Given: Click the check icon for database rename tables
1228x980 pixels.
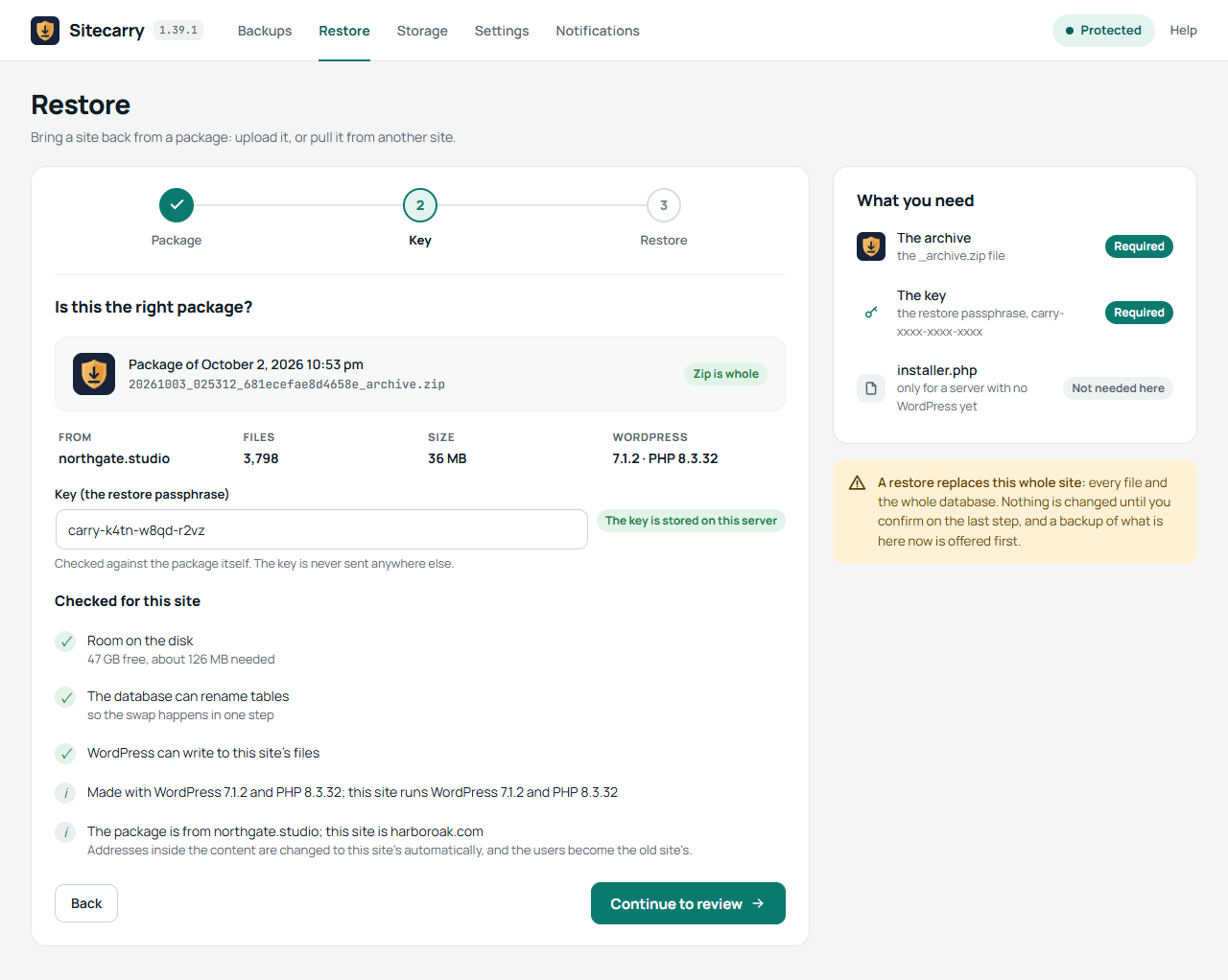Looking at the screenshot, I should click(x=65, y=697).
